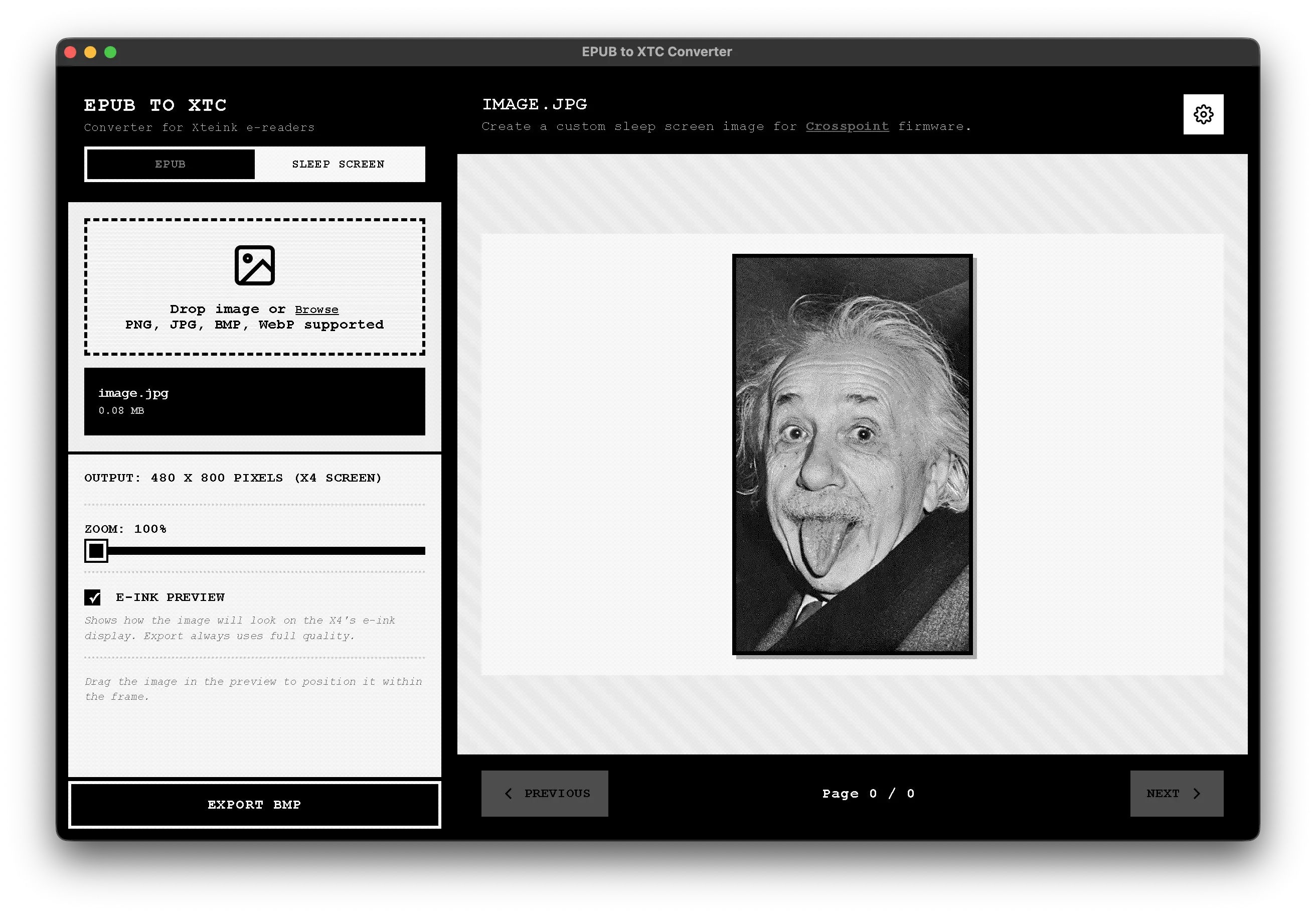Open settings via the gear icon

click(1204, 114)
